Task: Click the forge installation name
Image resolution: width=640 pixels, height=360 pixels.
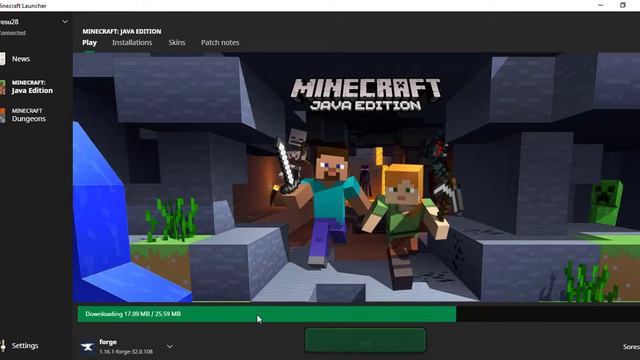Action: point(108,342)
